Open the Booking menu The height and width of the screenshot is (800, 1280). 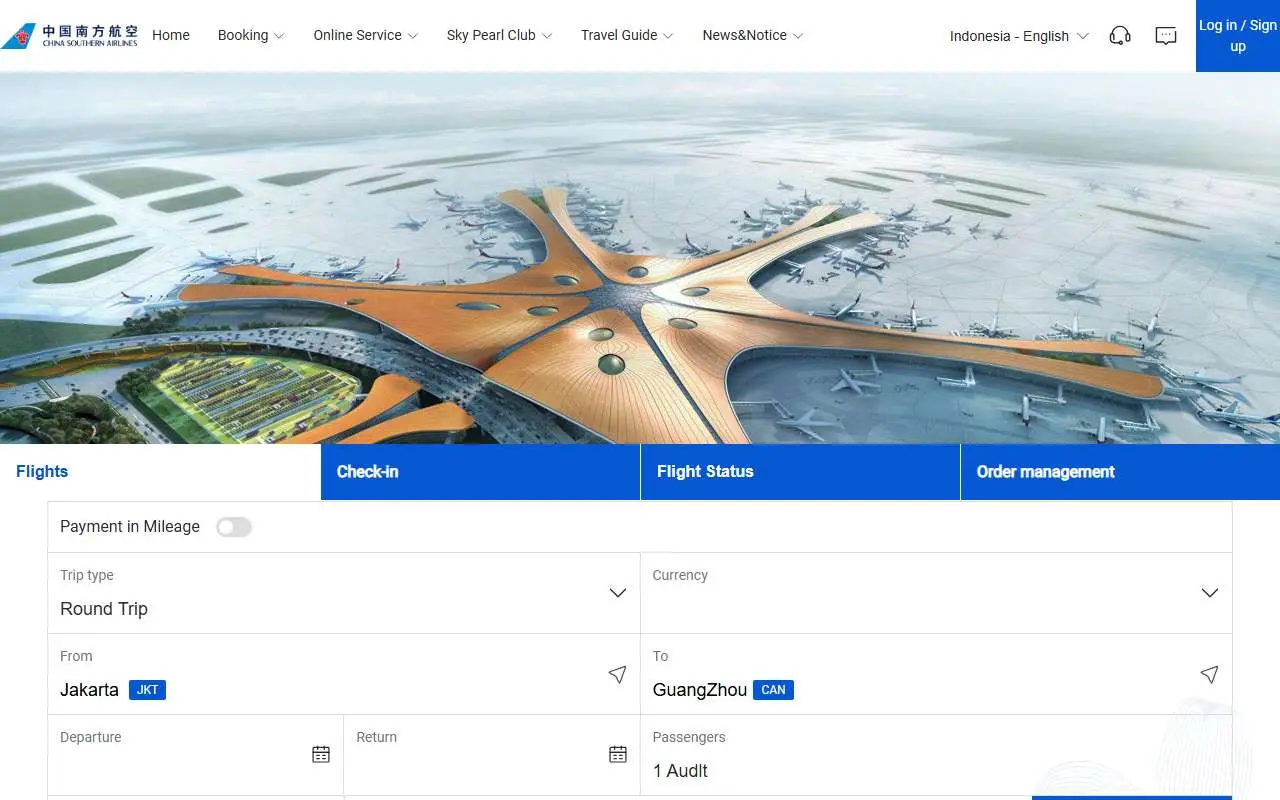[251, 35]
